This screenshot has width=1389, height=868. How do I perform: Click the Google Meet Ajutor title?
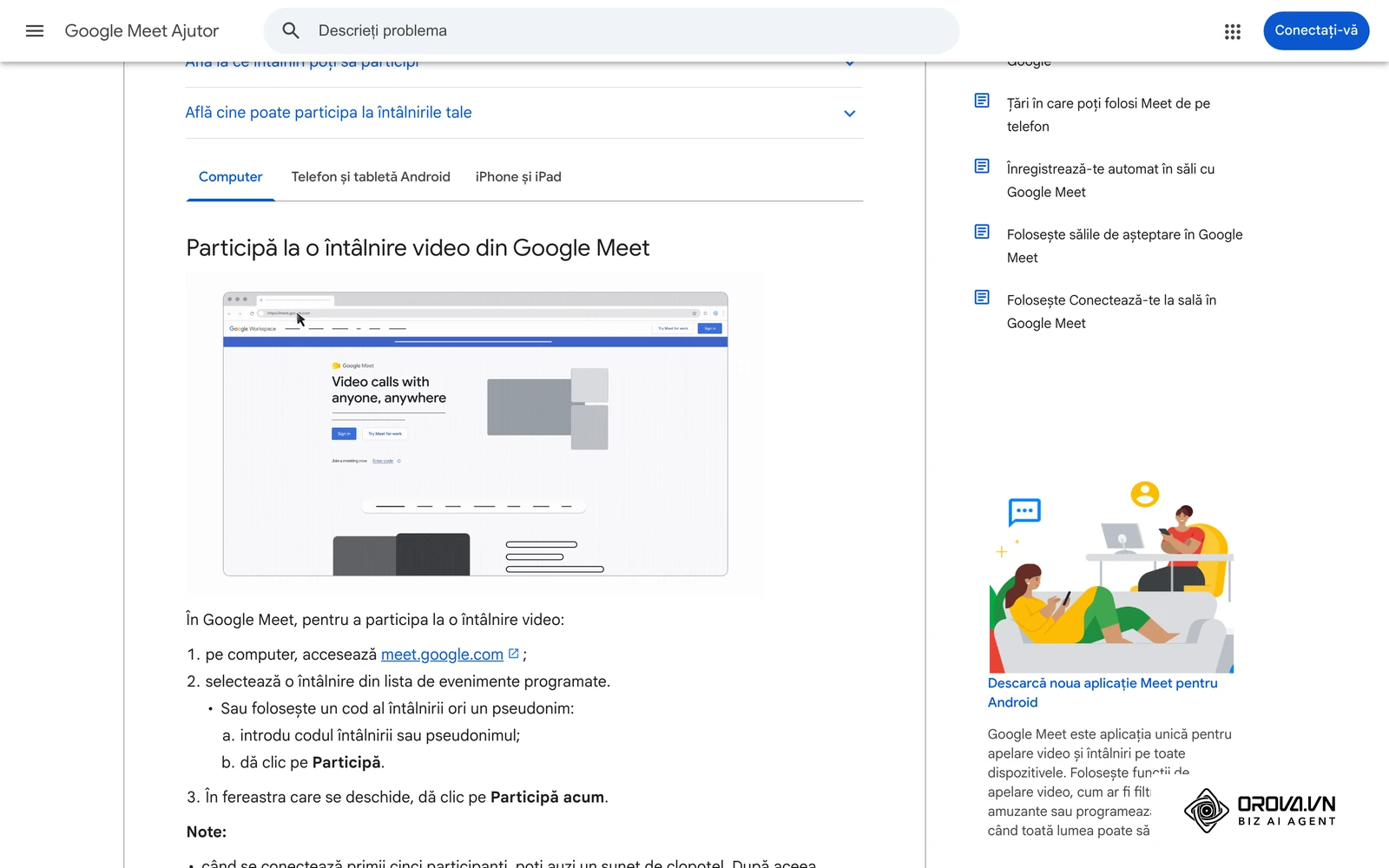tap(142, 31)
